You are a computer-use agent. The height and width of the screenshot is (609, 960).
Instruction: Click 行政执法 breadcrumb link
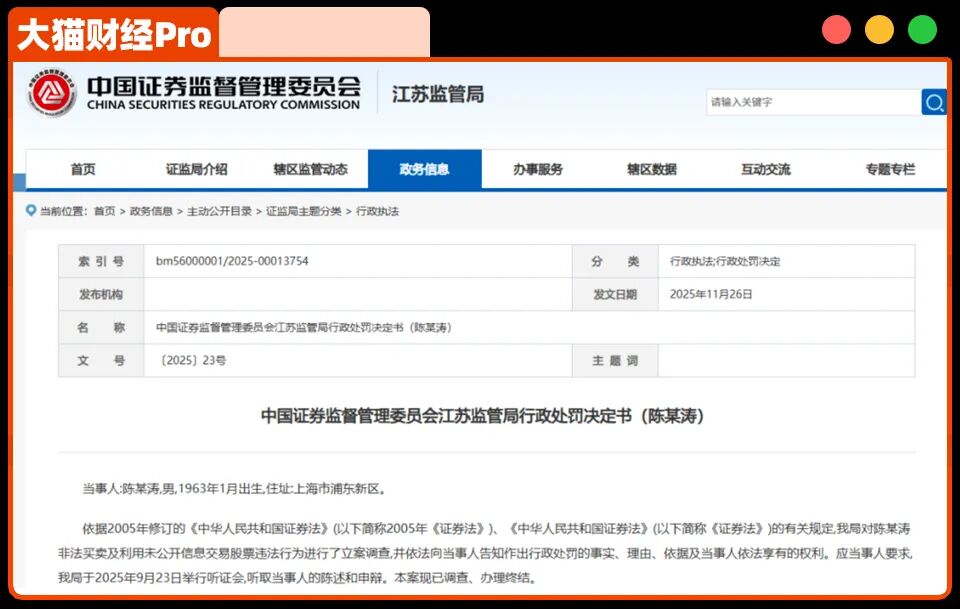tap(378, 211)
